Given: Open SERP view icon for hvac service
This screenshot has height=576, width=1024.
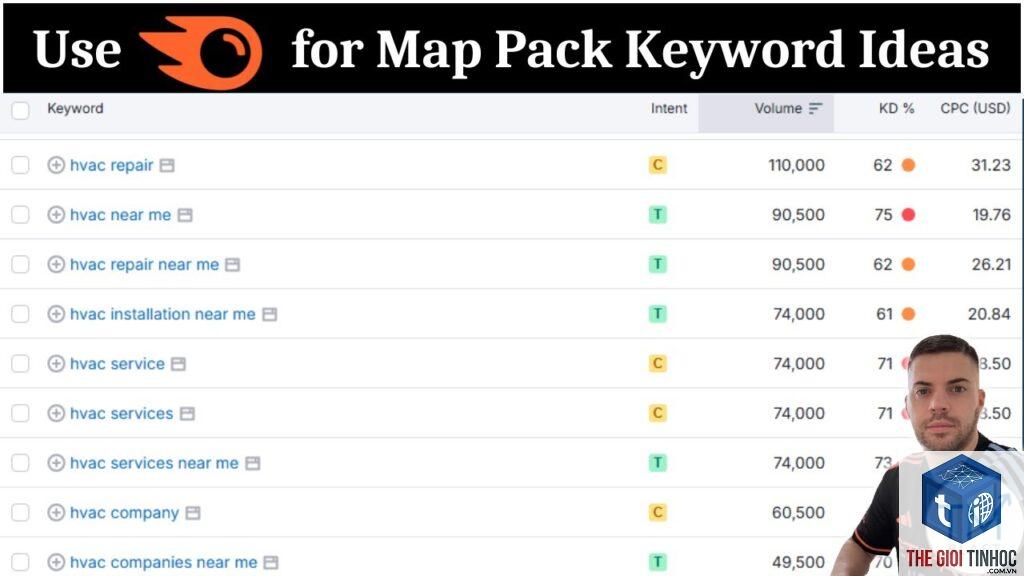Looking at the screenshot, I should (x=178, y=364).
